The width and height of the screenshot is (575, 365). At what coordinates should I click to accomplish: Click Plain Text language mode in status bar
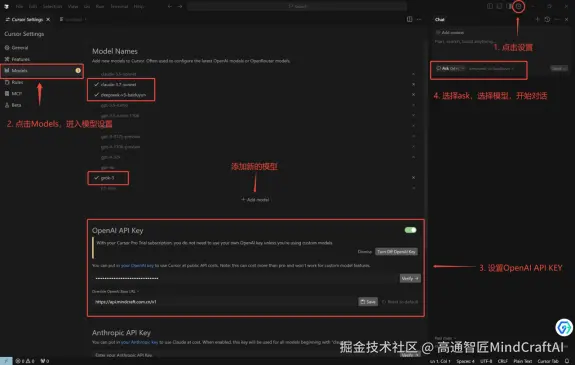point(523,361)
